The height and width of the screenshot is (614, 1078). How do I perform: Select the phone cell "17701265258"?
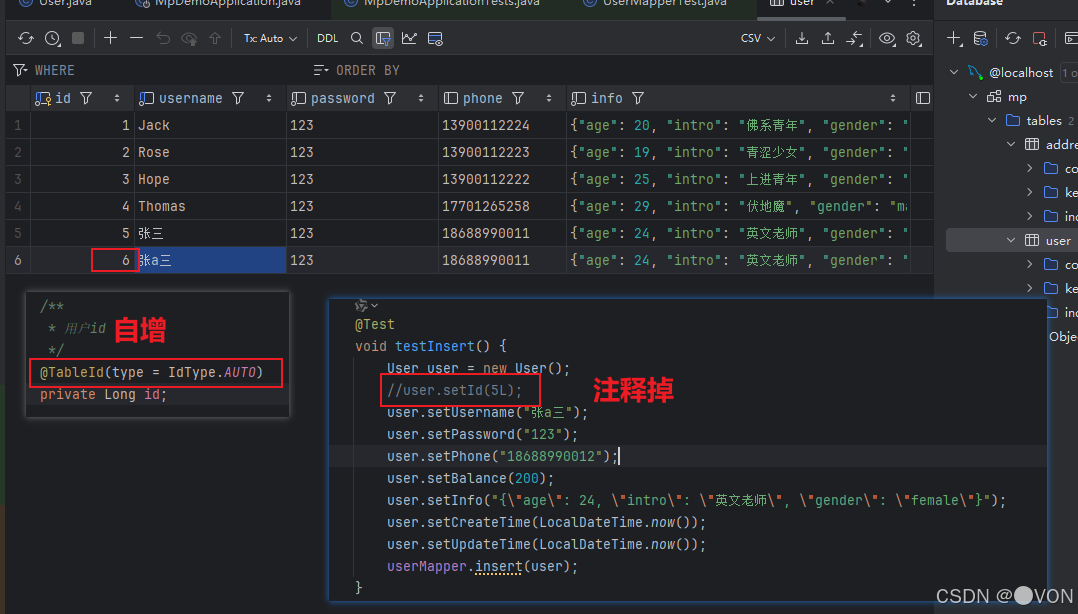pos(502,206)
